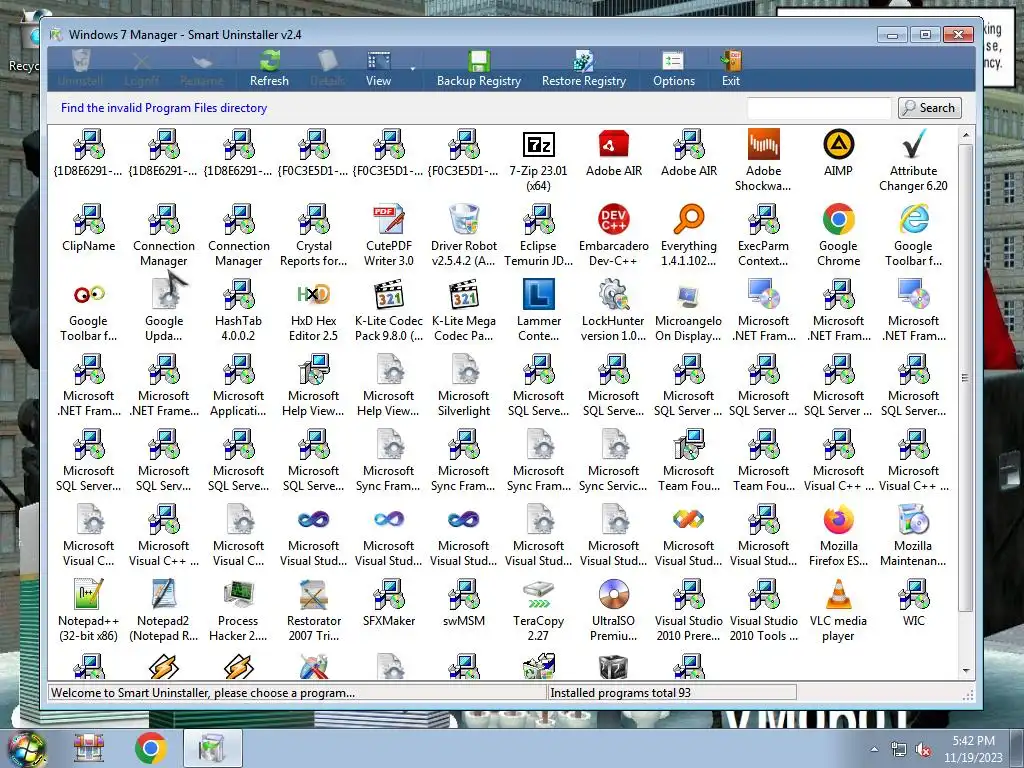1024x768 pixels.
Task: Select Visual Studio 2010 Tools icon
Action: click(763, 610)
